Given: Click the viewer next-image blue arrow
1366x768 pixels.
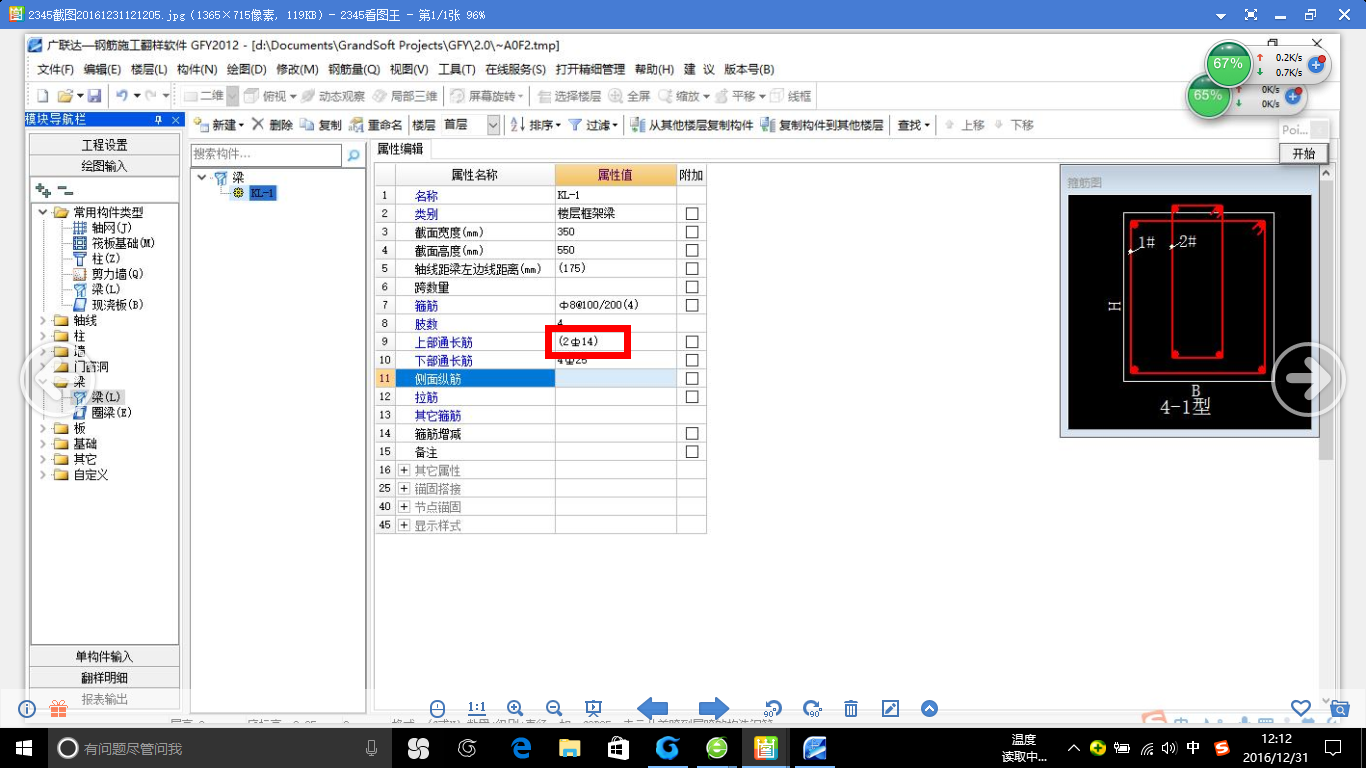Looking at the screenshot, I should (x=714, y=708).
